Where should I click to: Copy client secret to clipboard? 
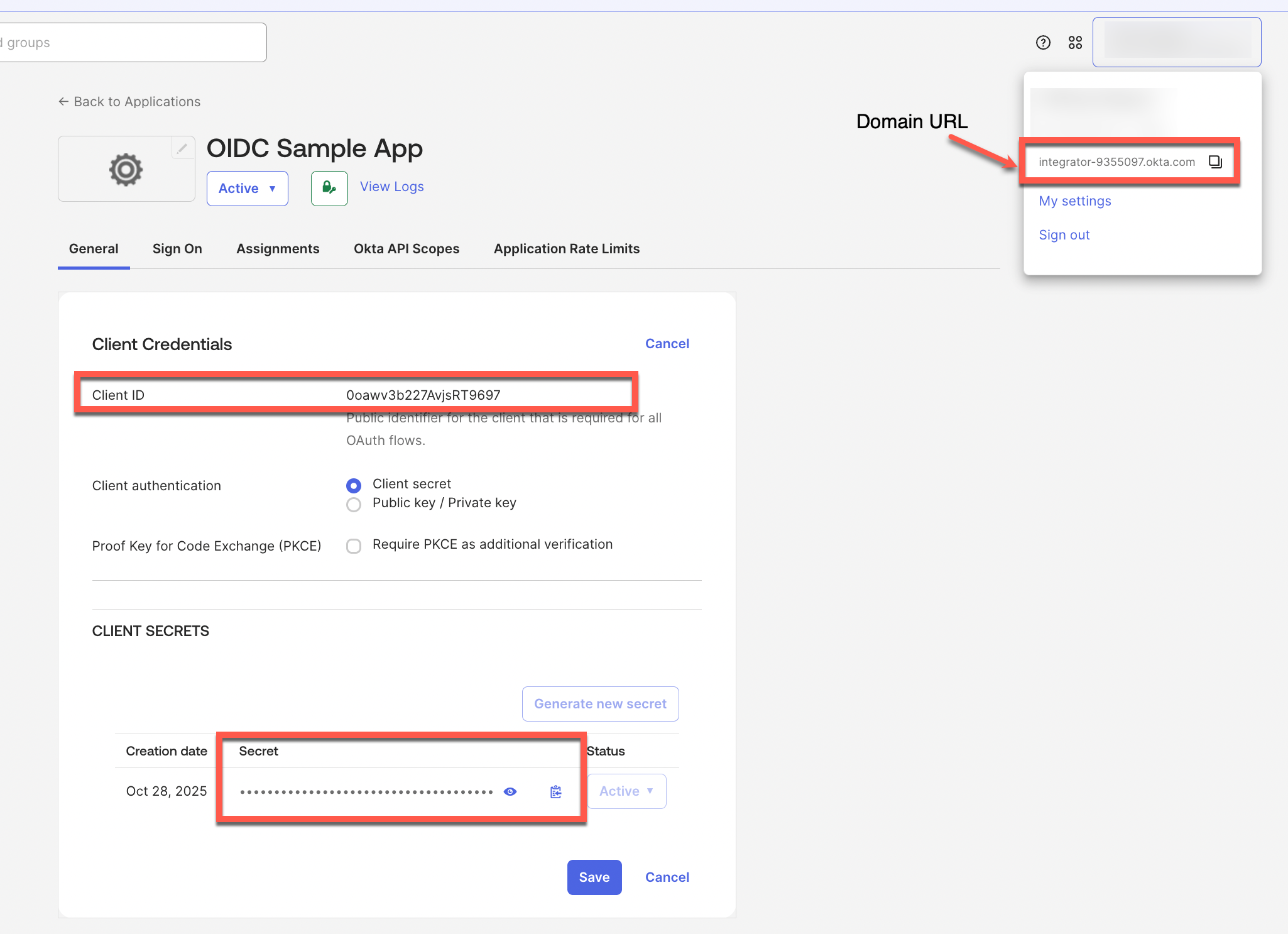556,792
